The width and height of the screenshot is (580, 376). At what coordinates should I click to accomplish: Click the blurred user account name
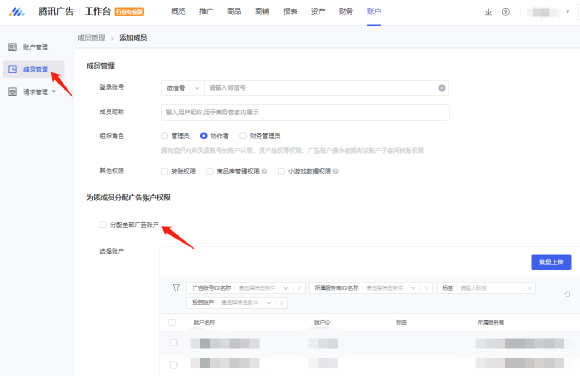coord(545,12)
